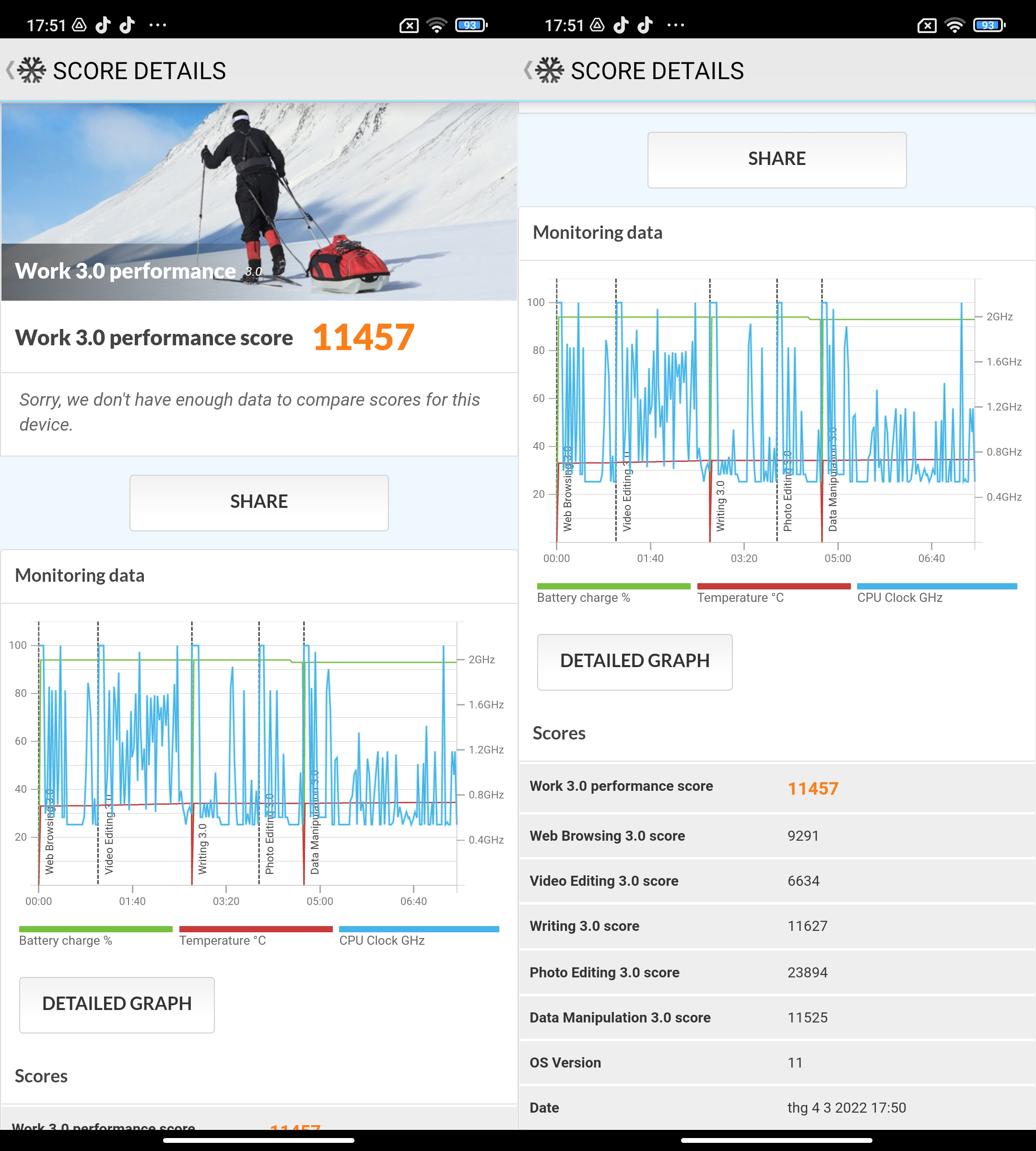Tap the monitoring chart on the left screen

[x=256, y=763]
